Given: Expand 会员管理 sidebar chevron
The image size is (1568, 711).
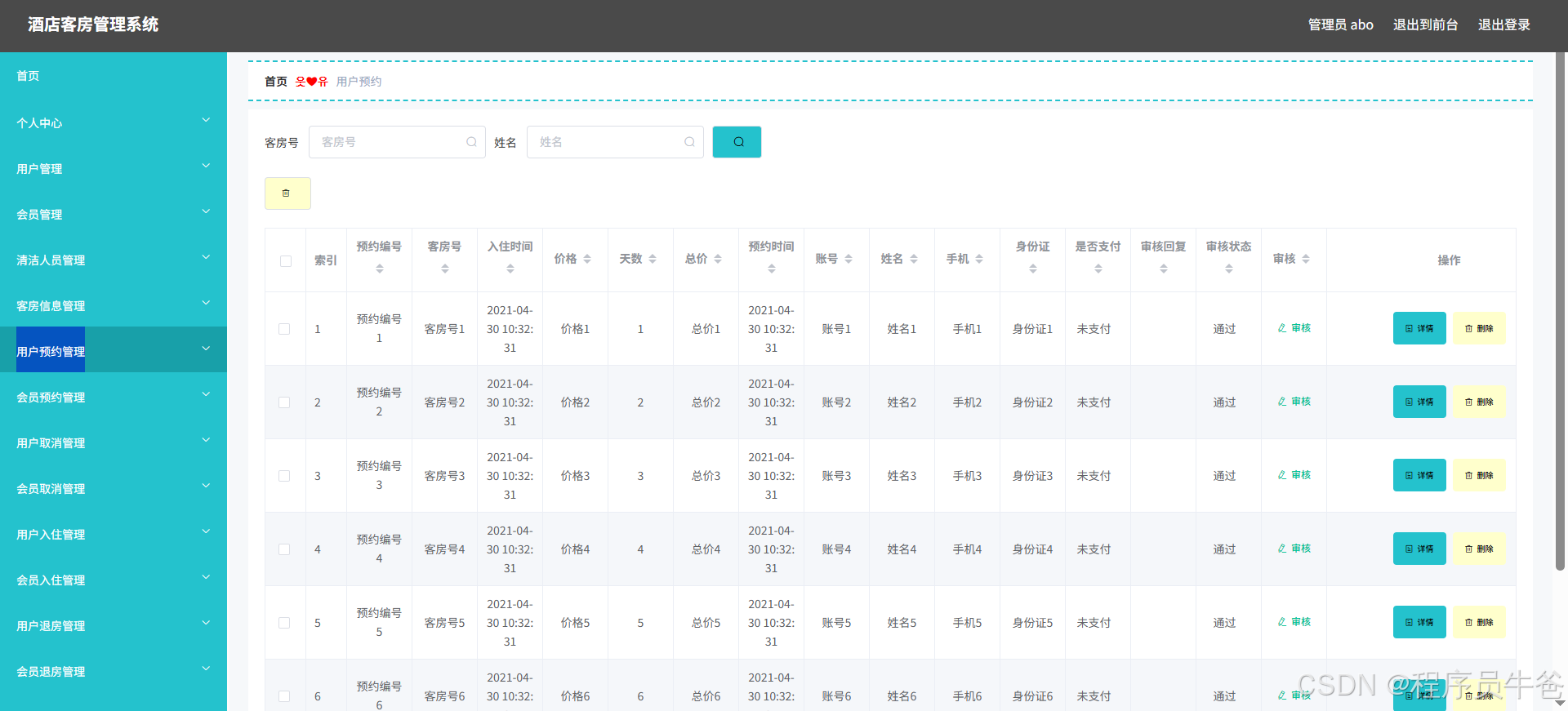Looking at the screenshot, I should [x=206, y=211].
